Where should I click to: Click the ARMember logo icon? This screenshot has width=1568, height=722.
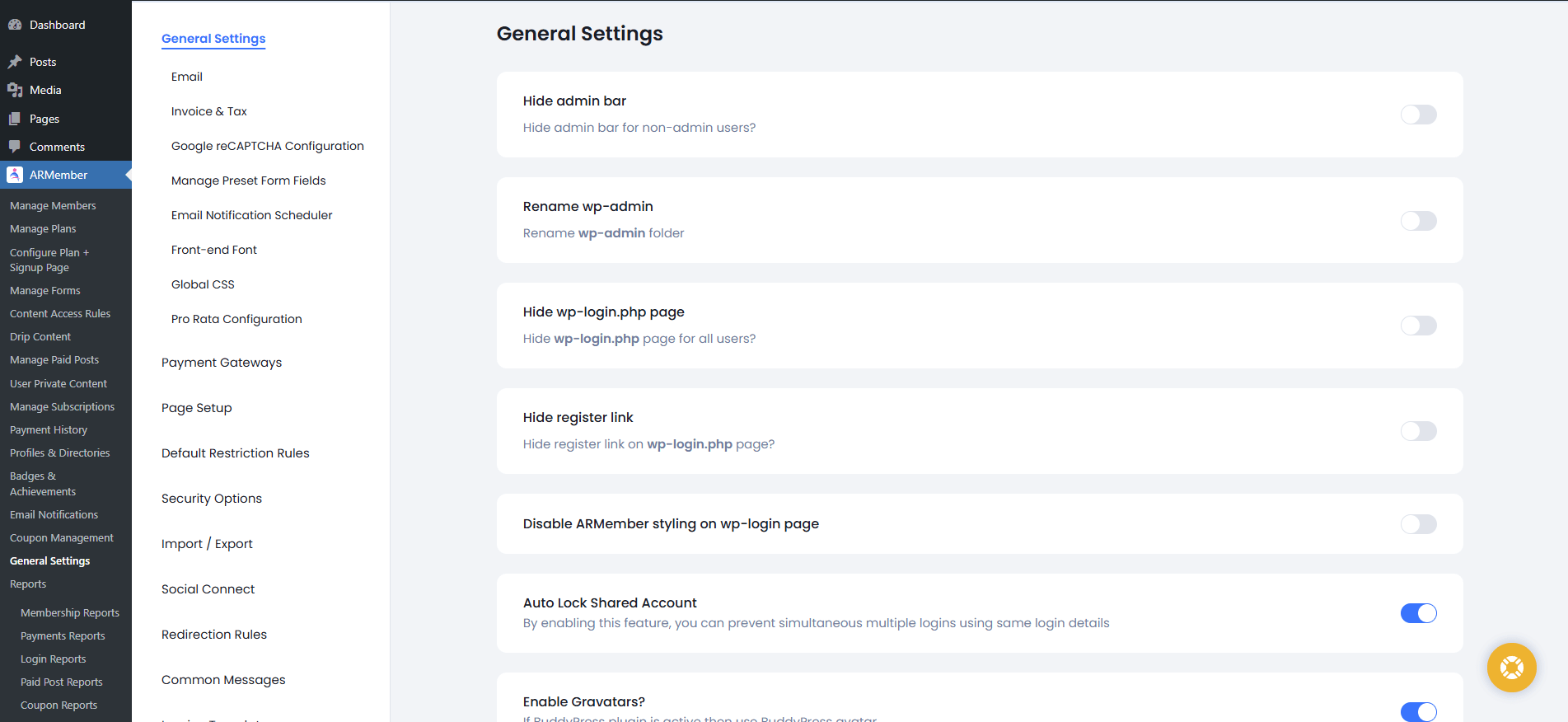pyautogui.click(x=15, y=175)
